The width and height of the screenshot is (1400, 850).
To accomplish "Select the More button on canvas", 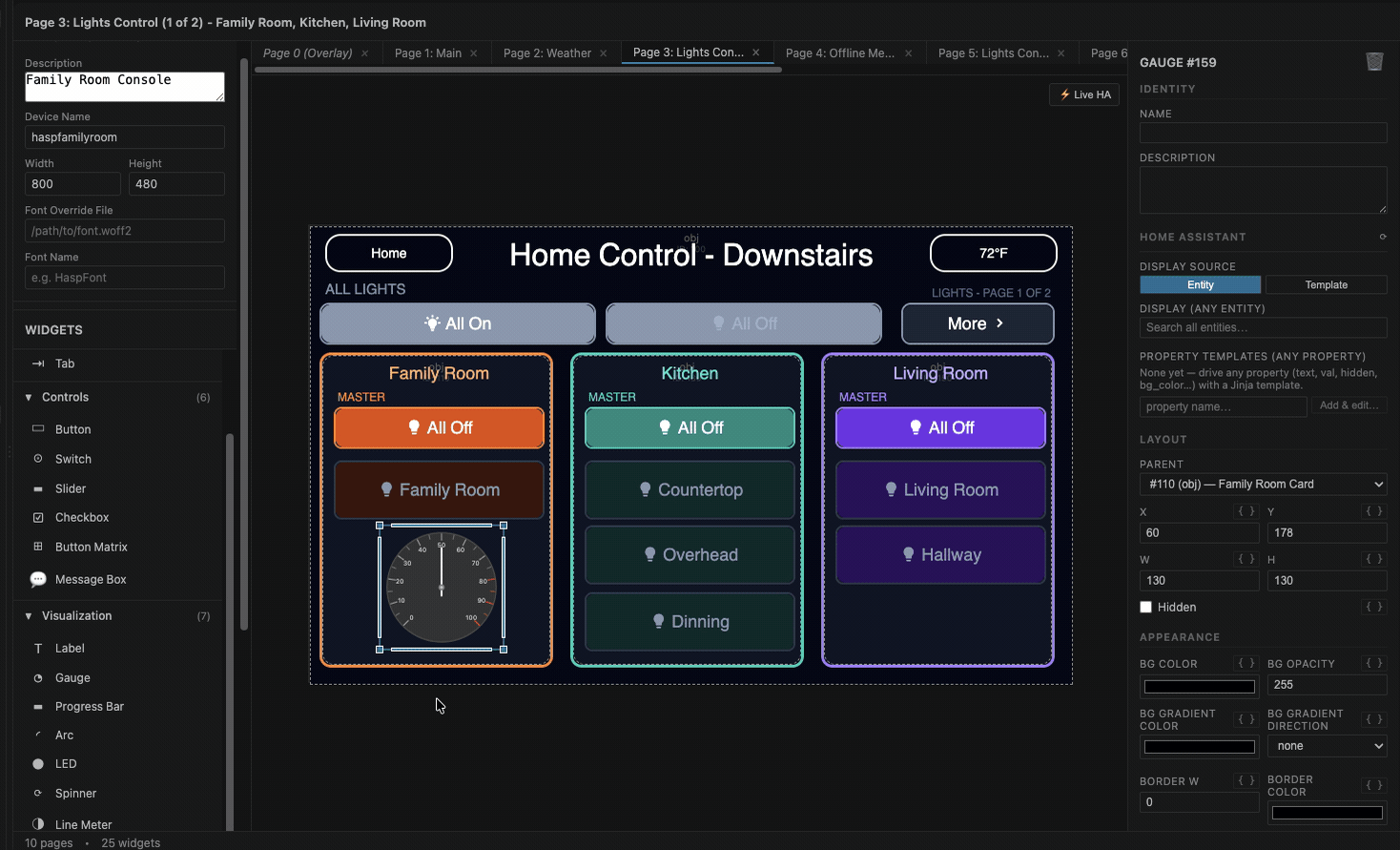I will point(978,323).
